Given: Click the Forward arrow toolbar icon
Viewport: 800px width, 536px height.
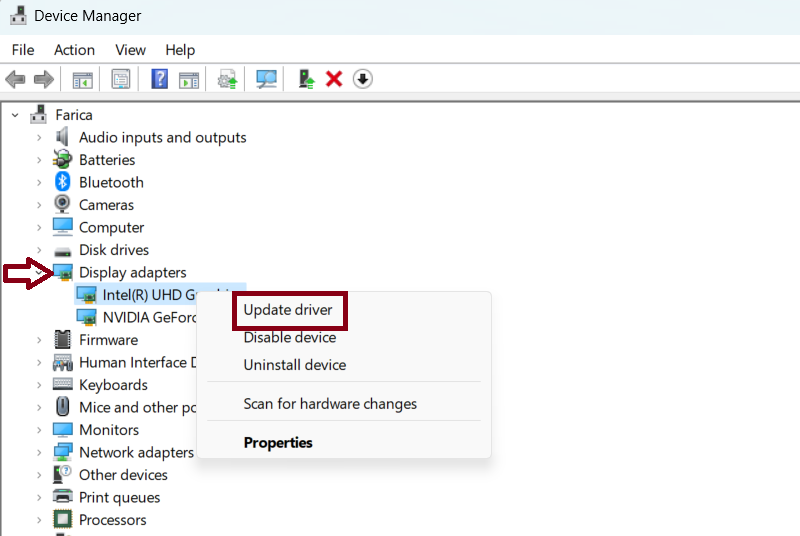Looking at the screenshot, I should 44,79.
